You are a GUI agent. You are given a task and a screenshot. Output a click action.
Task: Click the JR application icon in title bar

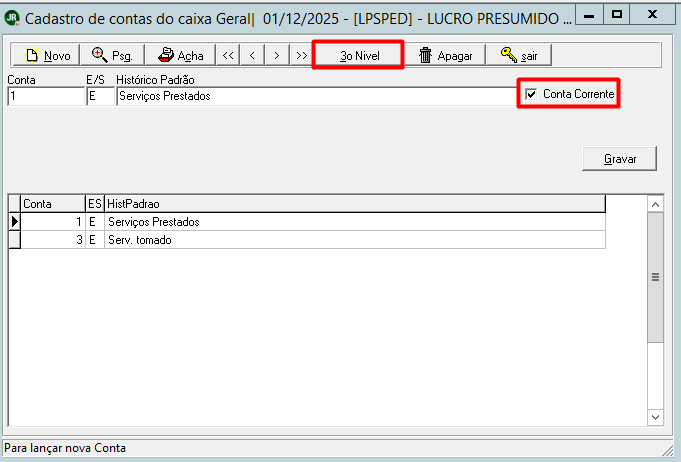click(x=12, y=18)
